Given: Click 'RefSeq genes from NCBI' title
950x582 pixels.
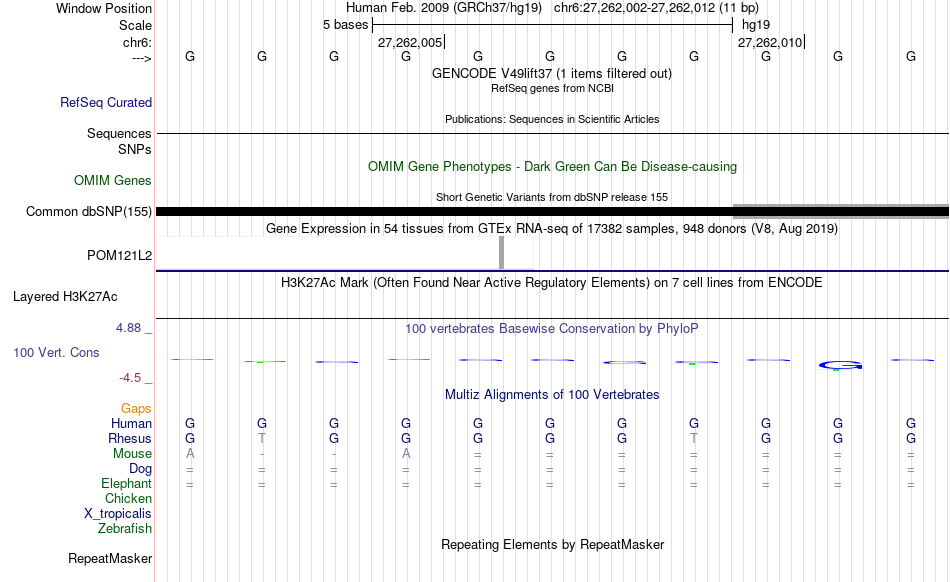Looking at the screenshot, I should pyautogui.click(x=553, y=88).
